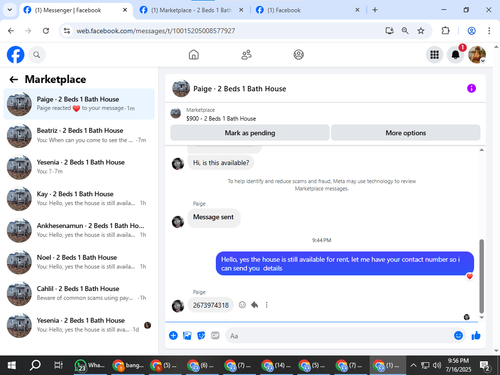Switch to the Marketplace - 2 Beds 1 Bath tab
Viewport: 500px width, 375px height.
click(191, 10)
